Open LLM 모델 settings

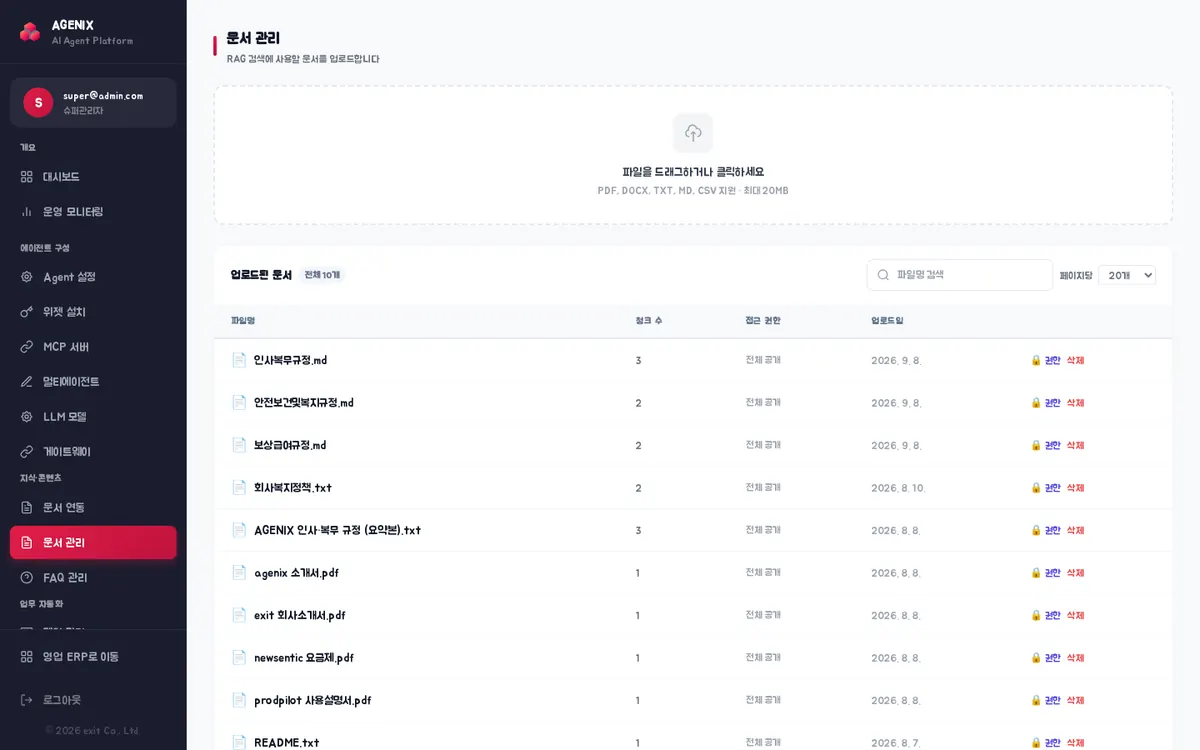[x=93, y=417]
